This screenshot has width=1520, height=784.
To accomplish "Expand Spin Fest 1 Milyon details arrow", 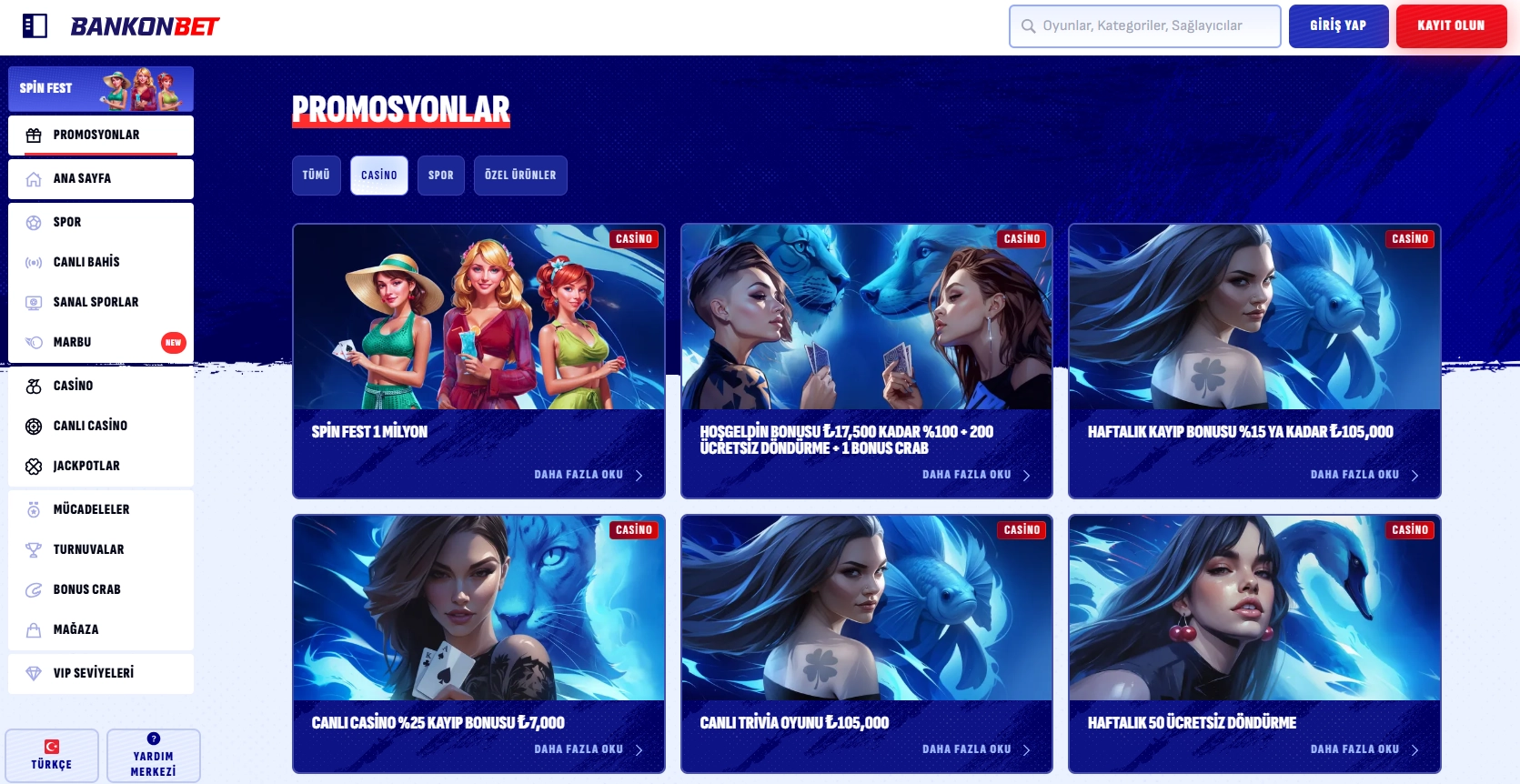I will (639, 476).
